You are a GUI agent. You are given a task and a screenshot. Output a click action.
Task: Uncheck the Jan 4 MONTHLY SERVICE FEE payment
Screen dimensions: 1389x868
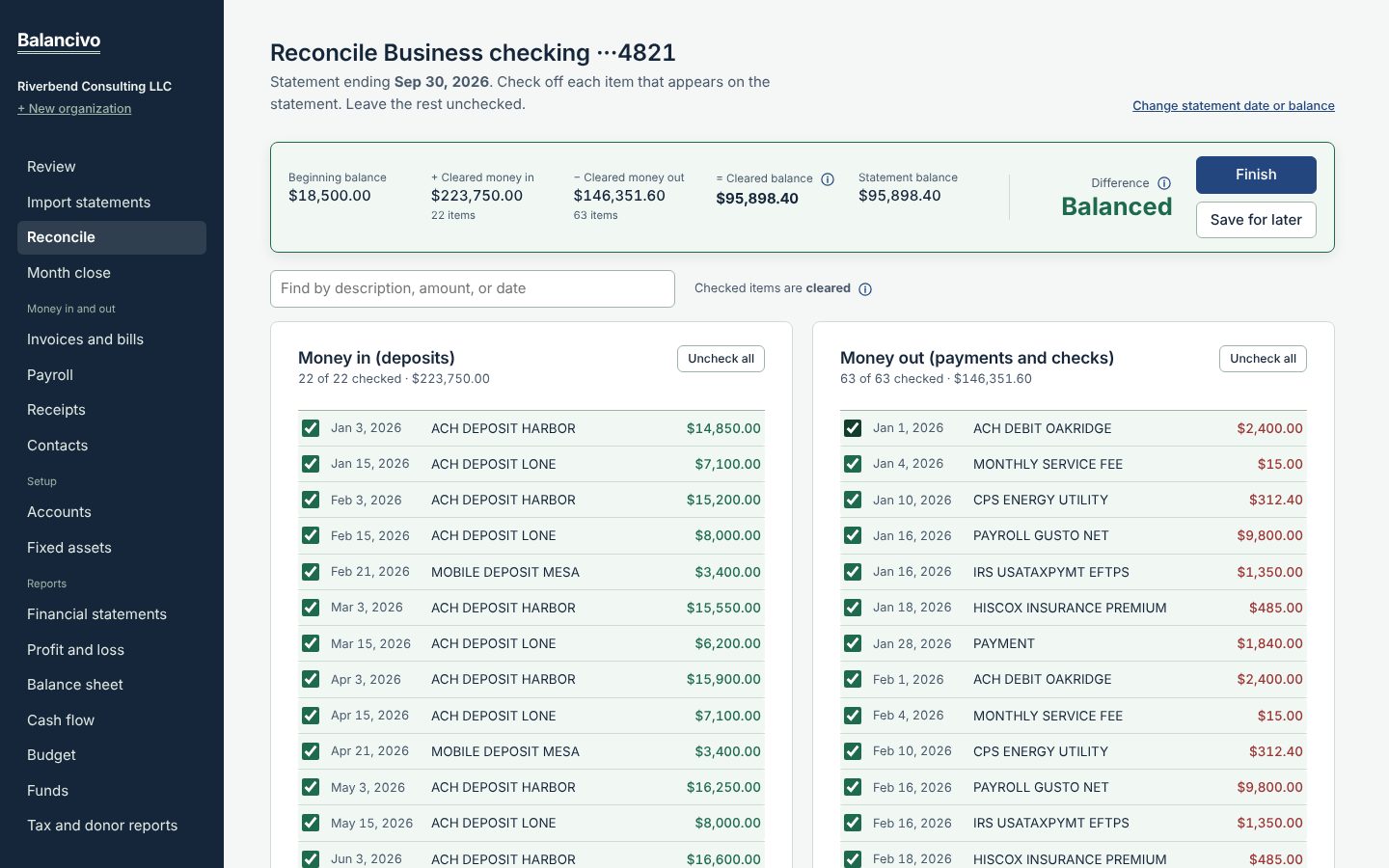click(x=853, y=464)
